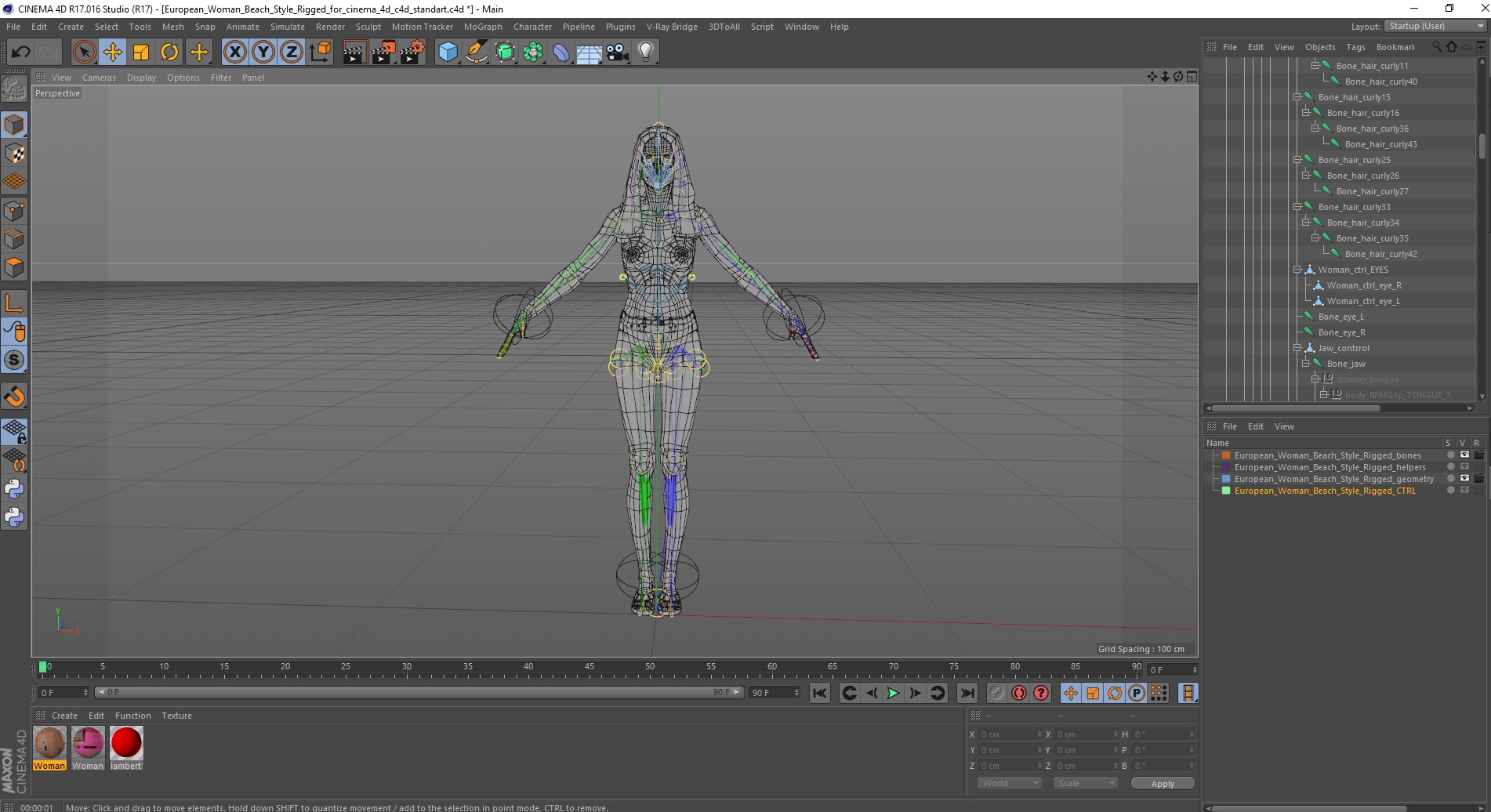1491x812 pixels.
Task: Click timeline frame 45 marker
Action: pyautogui.click(x=589, y=669)
